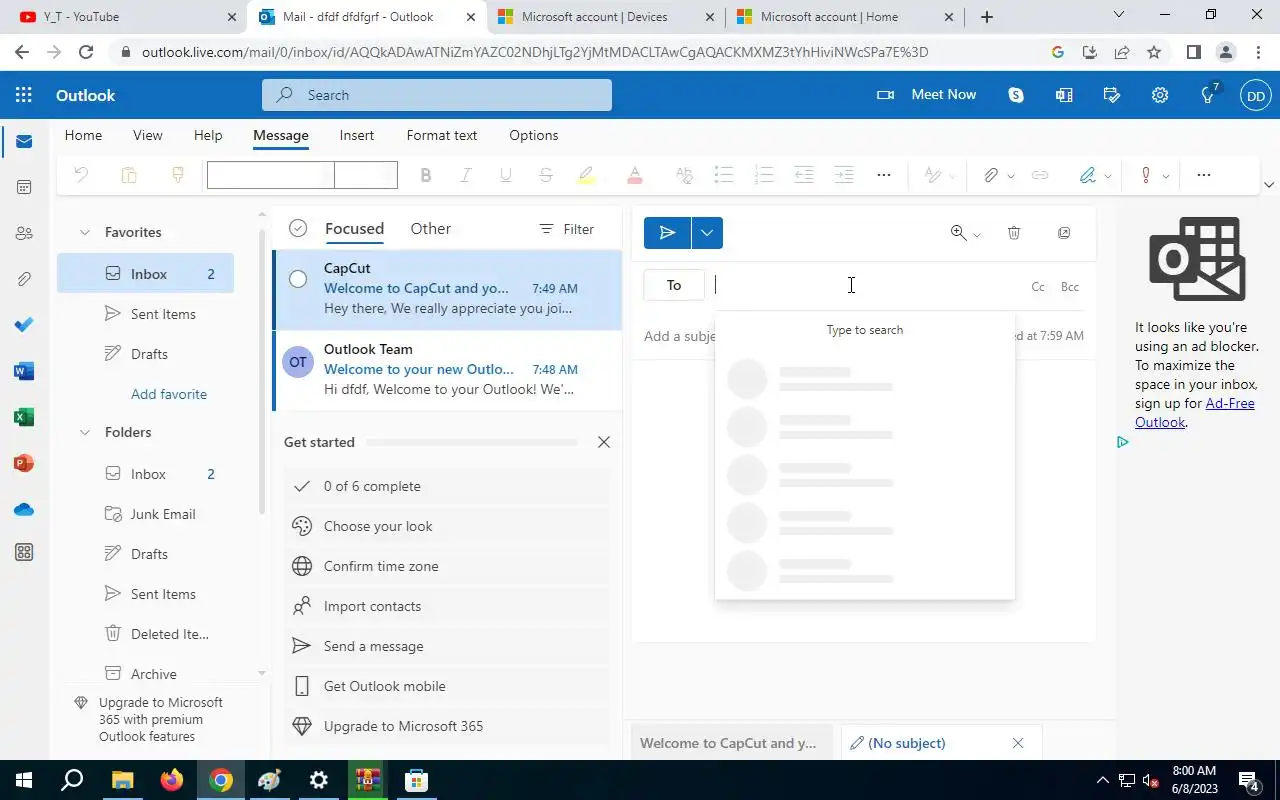Click Add favorite link

[x=169, y=394]
